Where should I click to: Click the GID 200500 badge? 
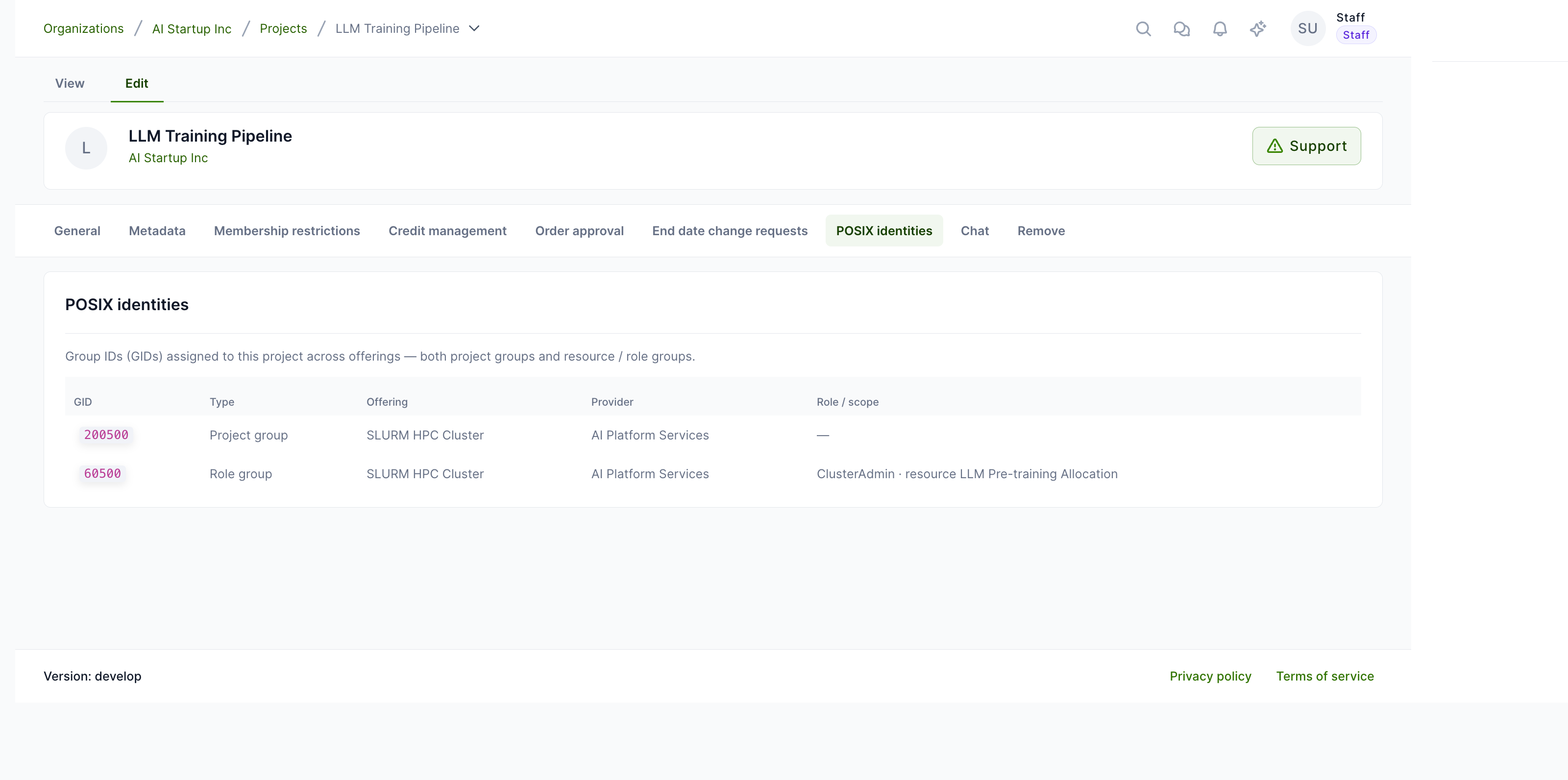[x=106, y=435]
